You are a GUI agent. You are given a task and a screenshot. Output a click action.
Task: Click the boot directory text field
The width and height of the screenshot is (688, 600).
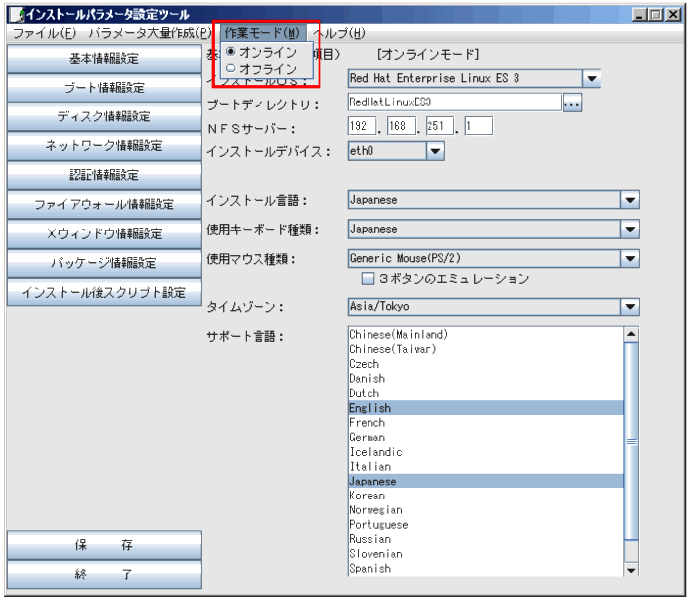click(453, 102)
